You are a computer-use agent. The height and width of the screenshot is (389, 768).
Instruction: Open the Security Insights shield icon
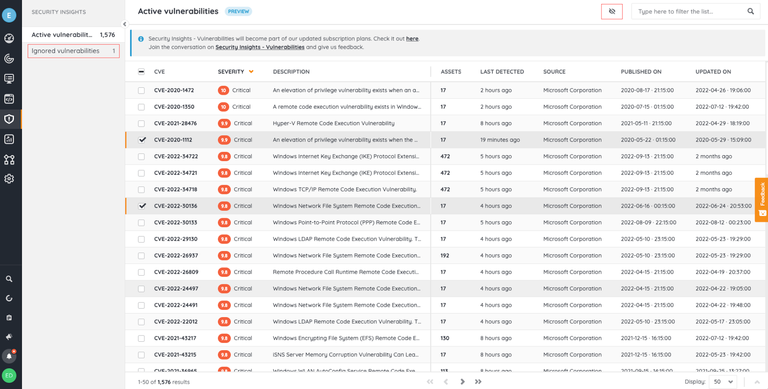coord(9,119)
